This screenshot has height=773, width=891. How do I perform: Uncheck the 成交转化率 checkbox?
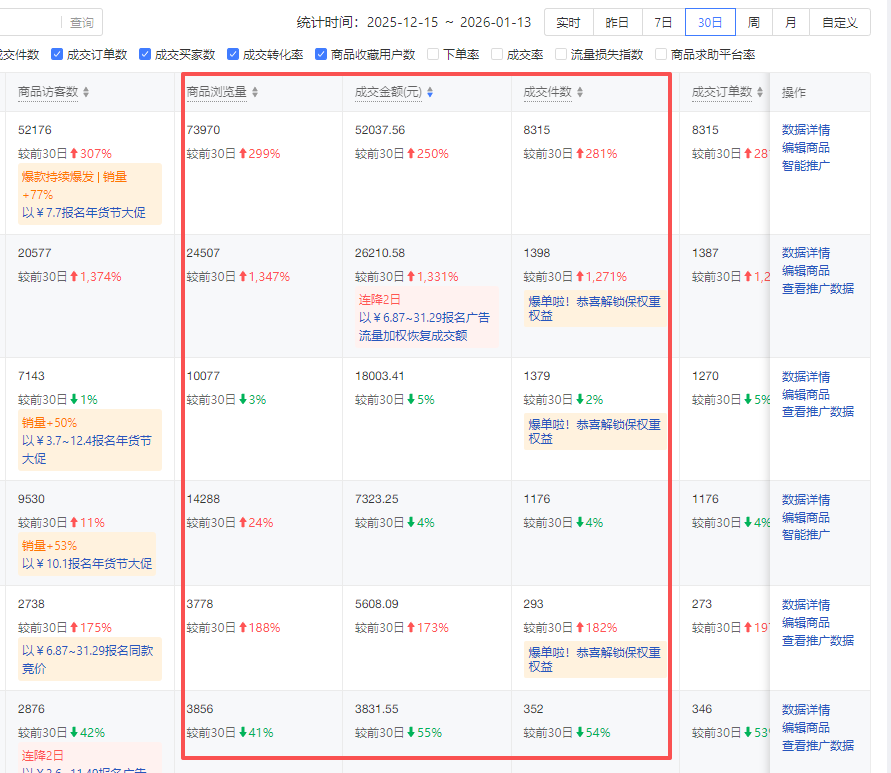233,54
